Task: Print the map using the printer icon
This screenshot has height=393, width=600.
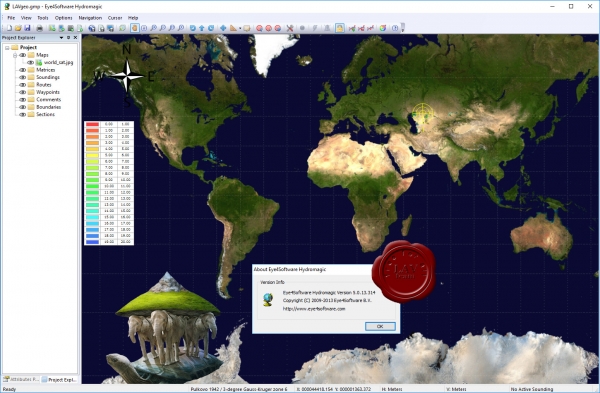Action: pos(39,28)
